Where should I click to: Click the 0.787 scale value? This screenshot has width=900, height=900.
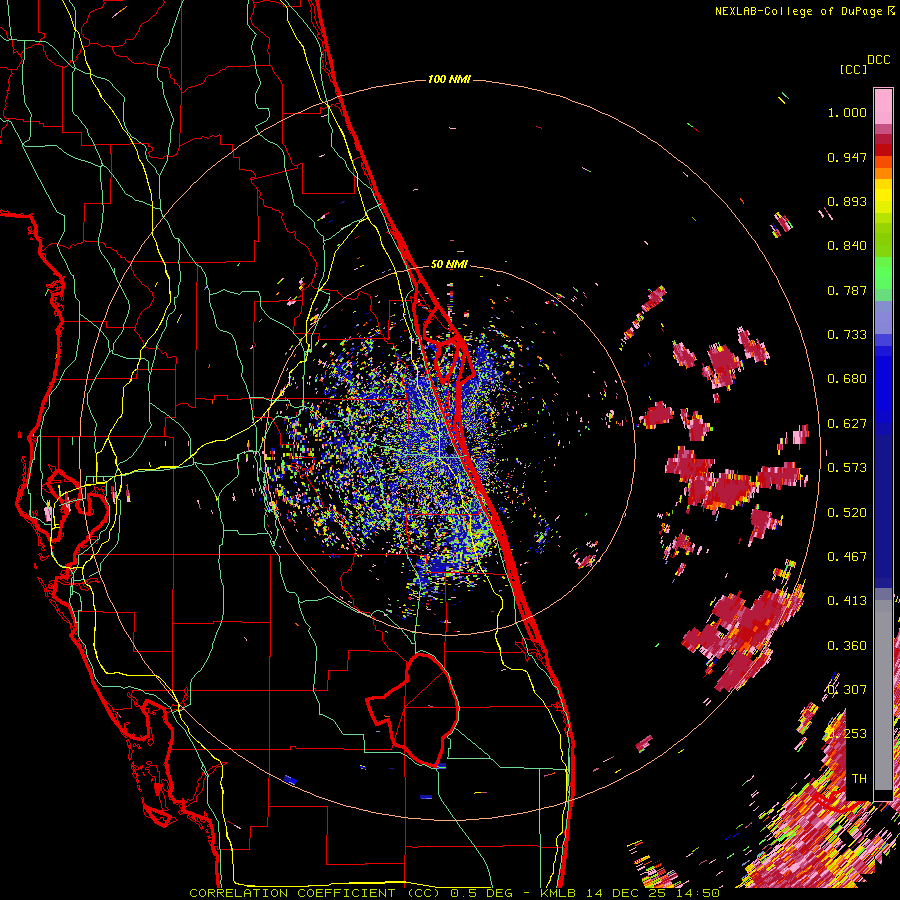click(x=847, y=290)
